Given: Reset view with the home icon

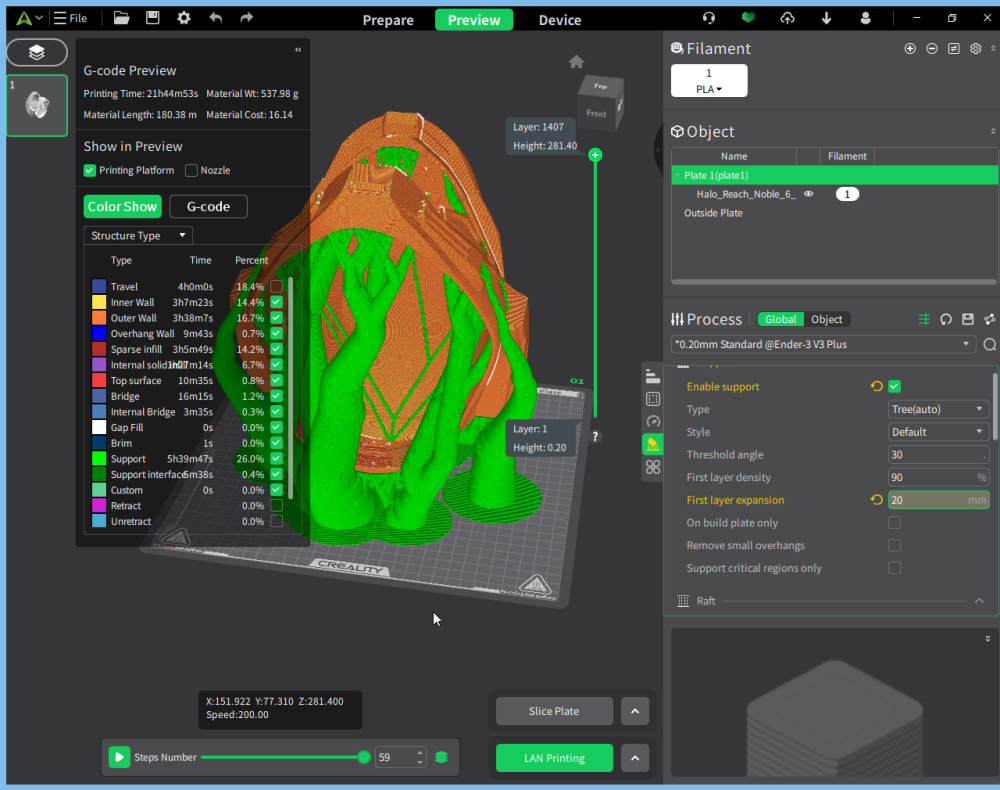Looking at the screenshot, I should (576, 62).
